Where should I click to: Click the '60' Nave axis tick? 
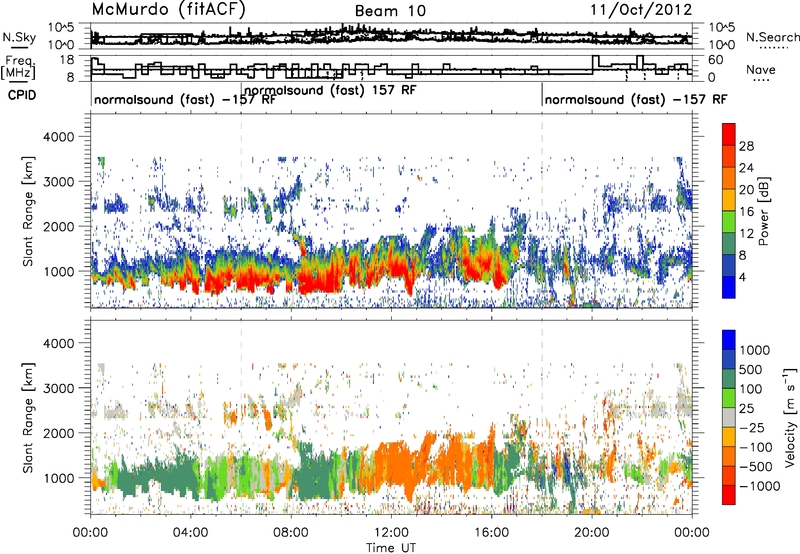coord(716,60)
